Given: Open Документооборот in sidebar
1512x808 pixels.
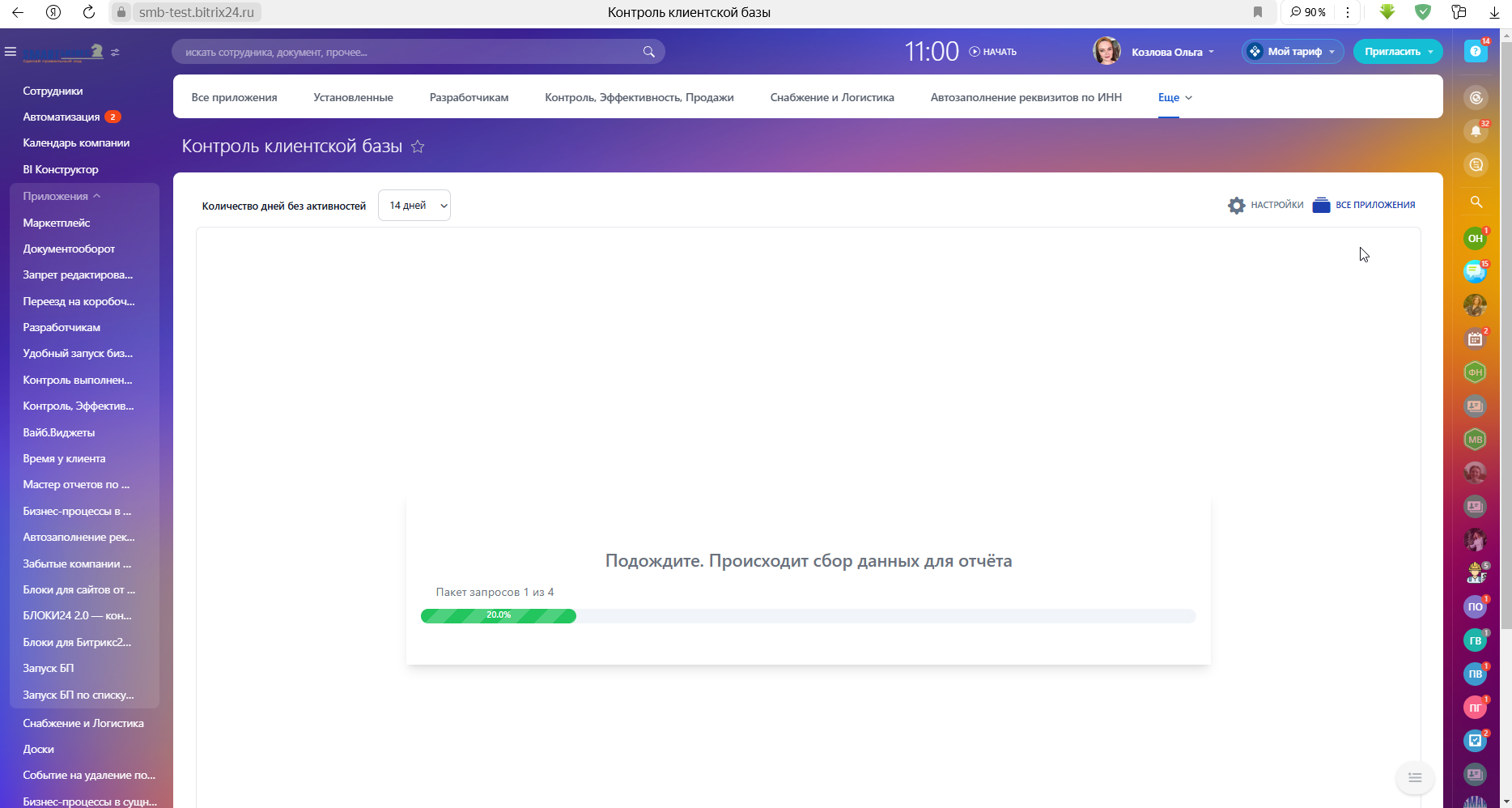Looking at the screenshot, I should pos(69,249).
